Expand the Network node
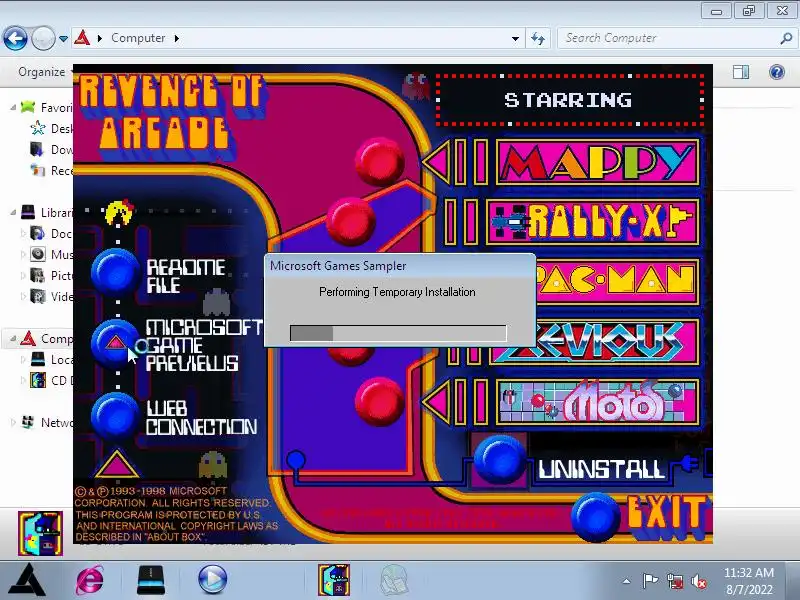800x600 pixels. [13, 422]
